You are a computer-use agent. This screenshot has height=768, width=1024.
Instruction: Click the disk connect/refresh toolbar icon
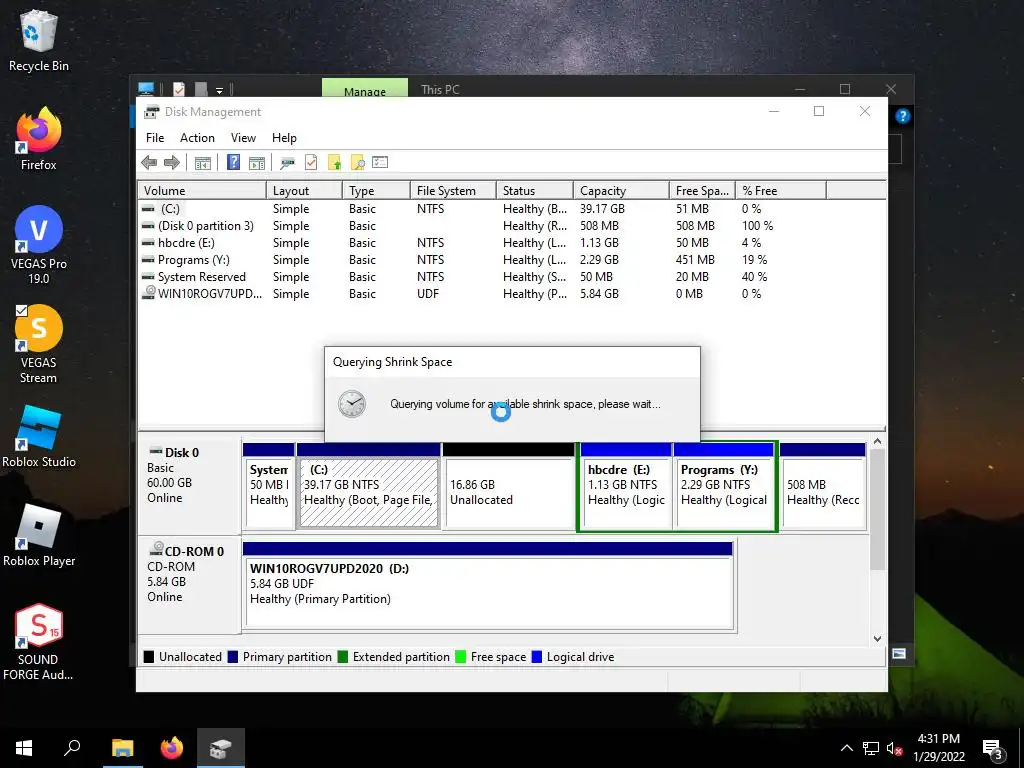pyautogui.click(x=287, y=163)
